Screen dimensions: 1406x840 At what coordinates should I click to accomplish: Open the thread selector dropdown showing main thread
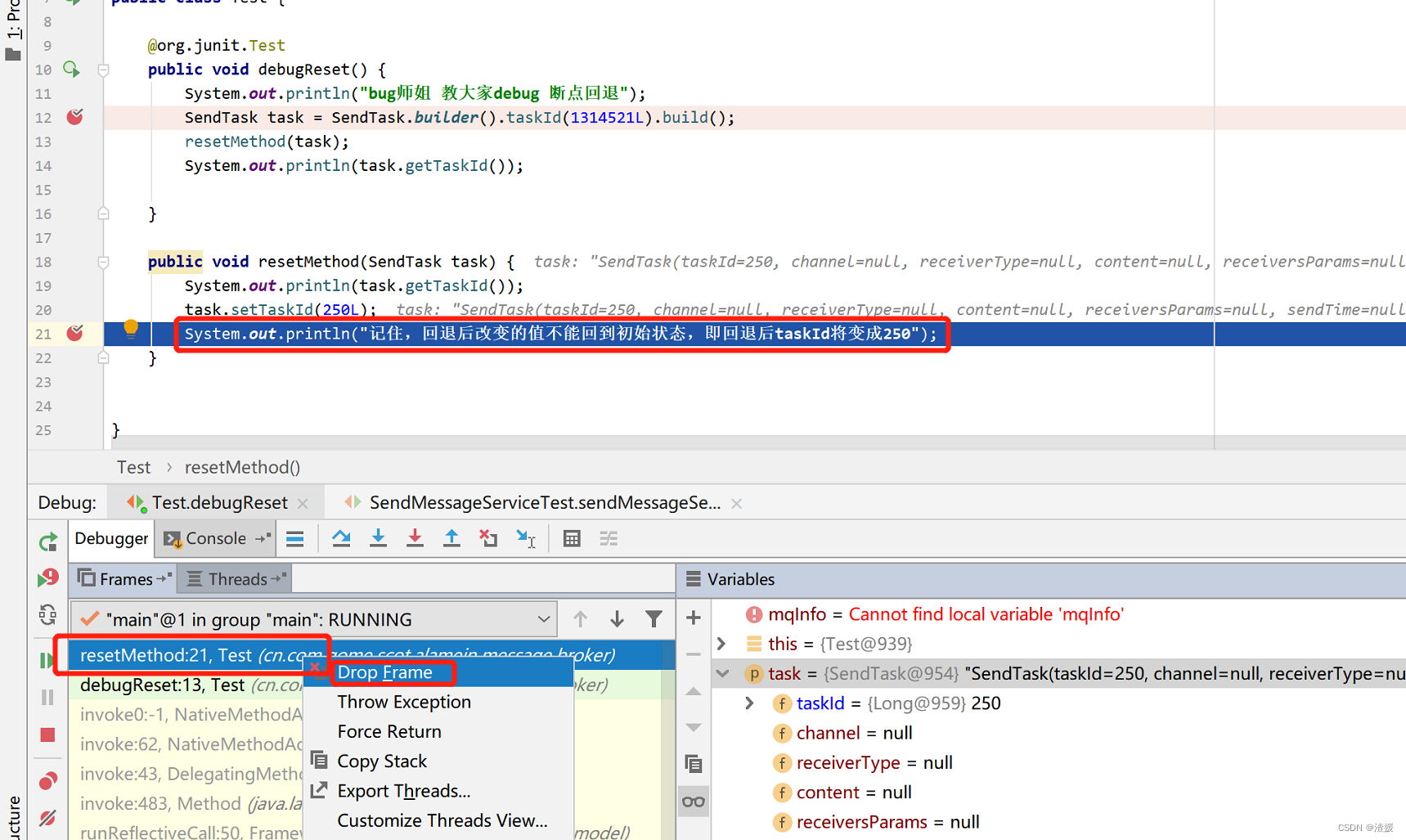(x=545, y=619)
